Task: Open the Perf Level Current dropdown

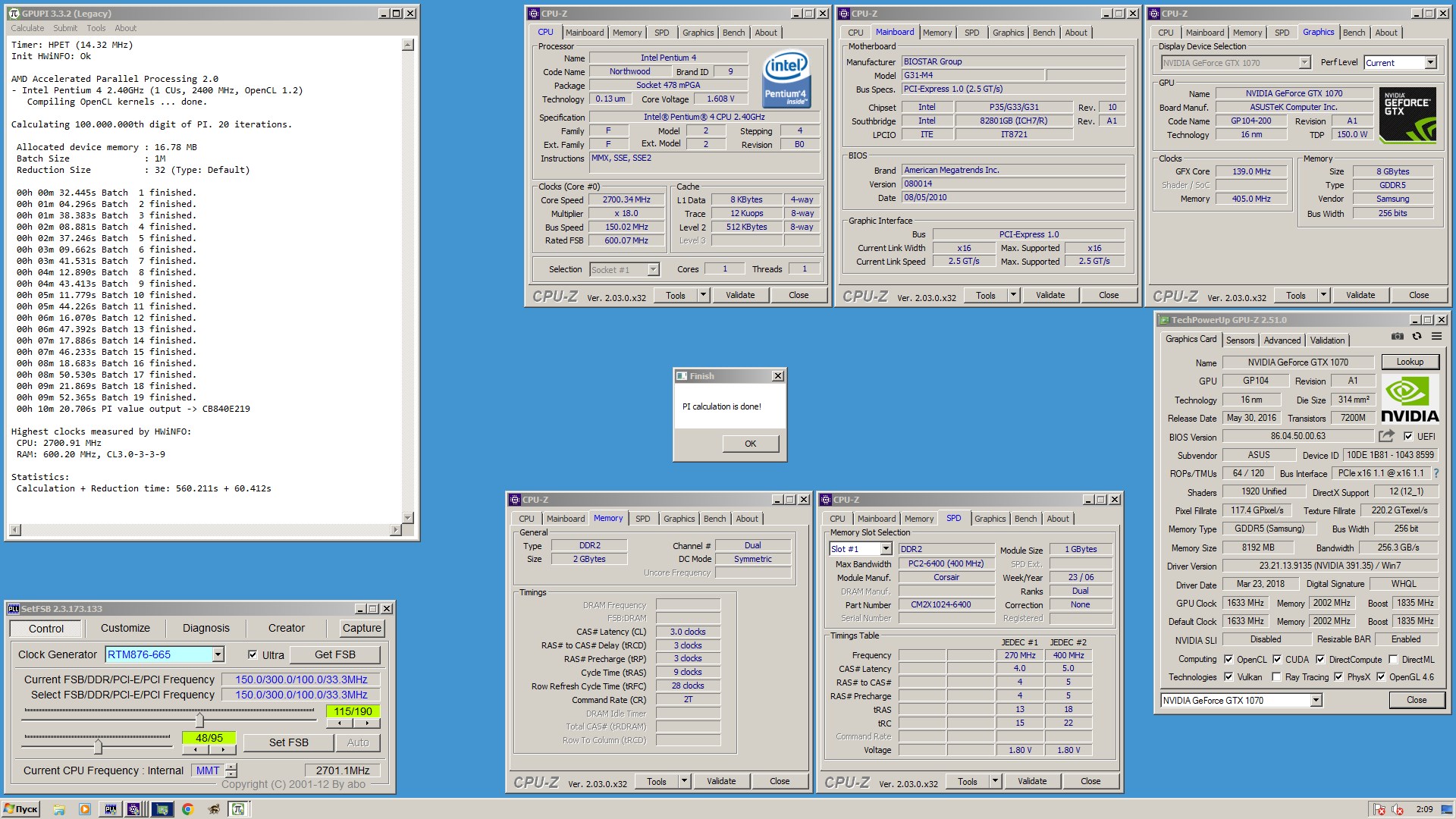Action: [1429, 63]
